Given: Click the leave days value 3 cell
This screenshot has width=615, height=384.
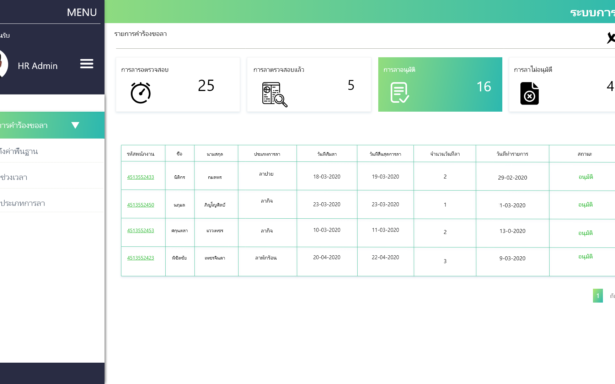Looking at the screenshot, I should pyautogui.click(x=445, y=261).
